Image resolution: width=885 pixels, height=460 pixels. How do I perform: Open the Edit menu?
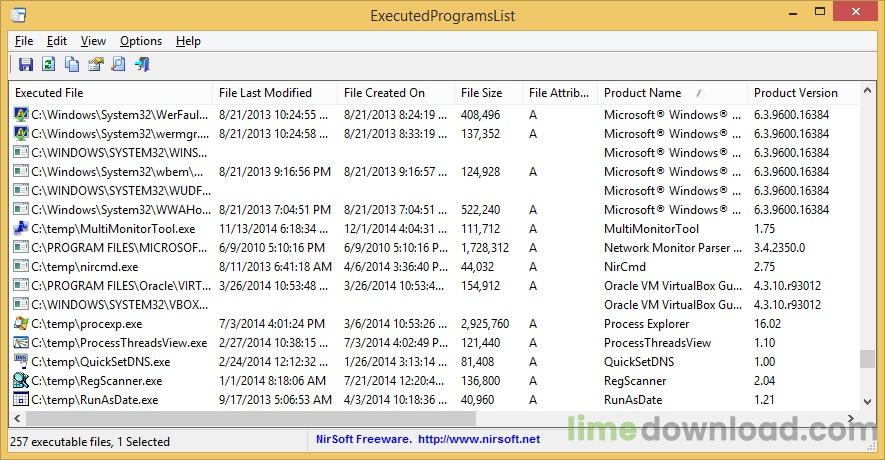click(x=56, y=41)
